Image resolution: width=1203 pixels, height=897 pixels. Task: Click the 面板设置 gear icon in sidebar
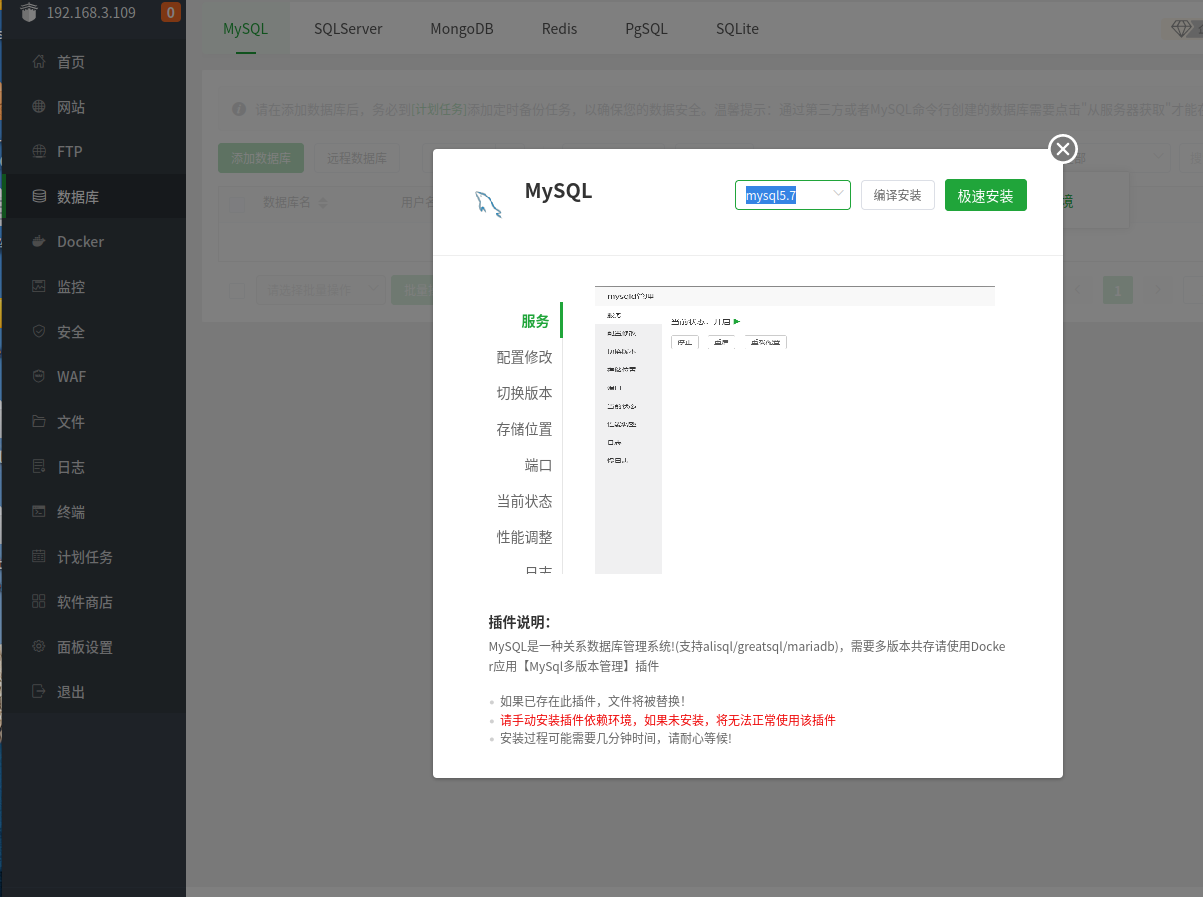click(x=39, y=647)
